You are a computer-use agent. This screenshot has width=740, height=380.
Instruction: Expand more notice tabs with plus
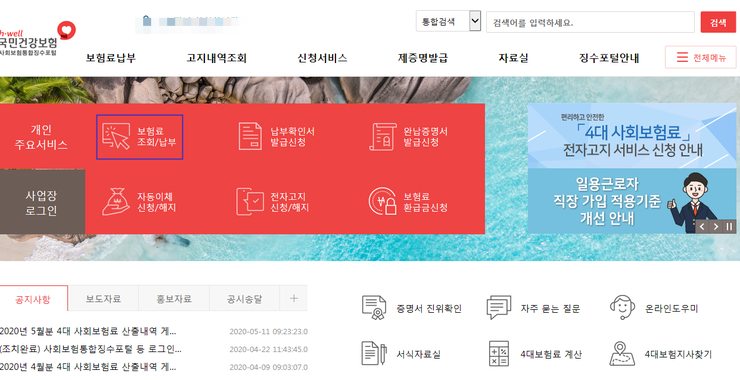(x=294, y=298)
